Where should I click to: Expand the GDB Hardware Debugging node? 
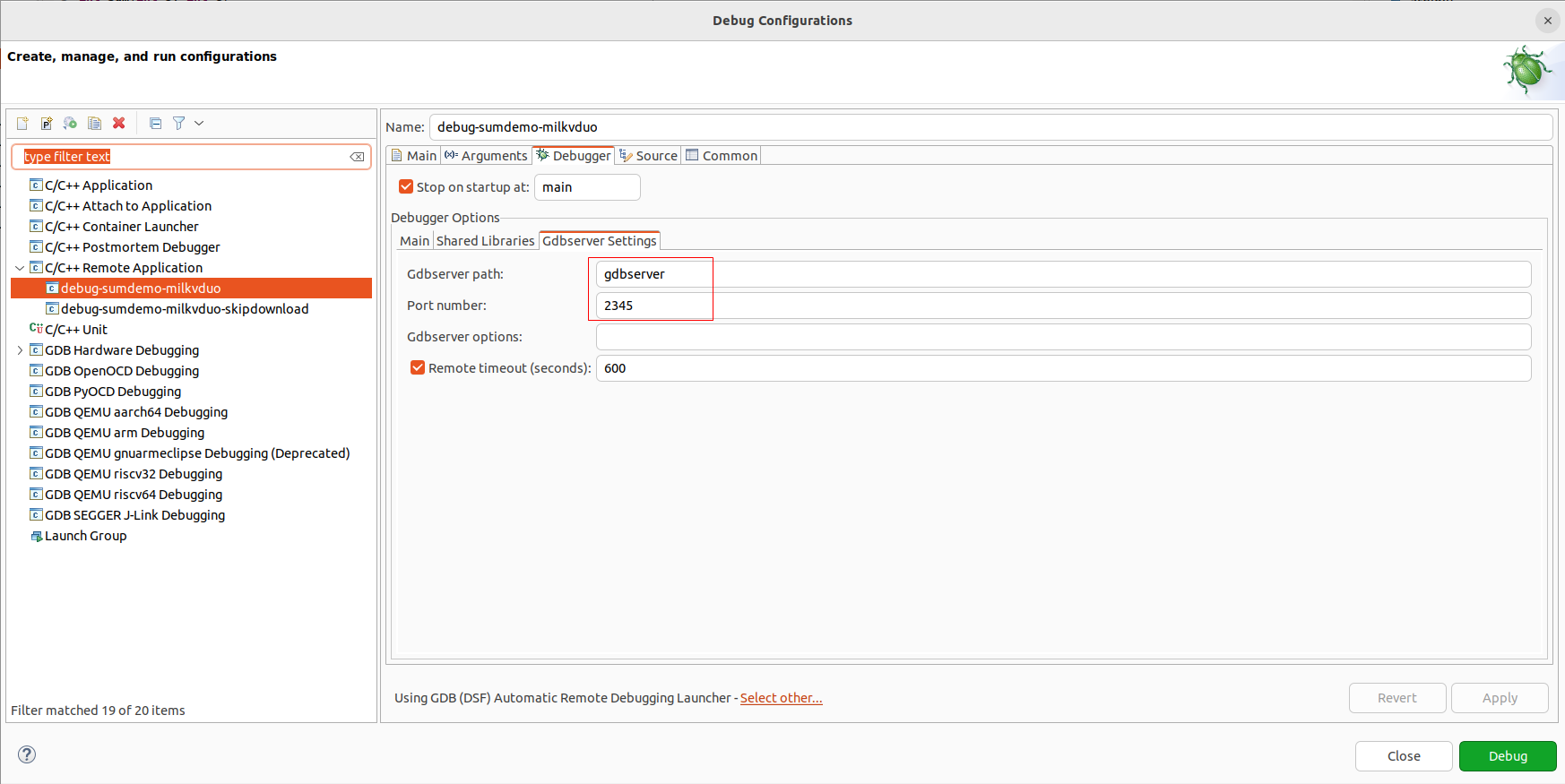(x=20, y=350)
